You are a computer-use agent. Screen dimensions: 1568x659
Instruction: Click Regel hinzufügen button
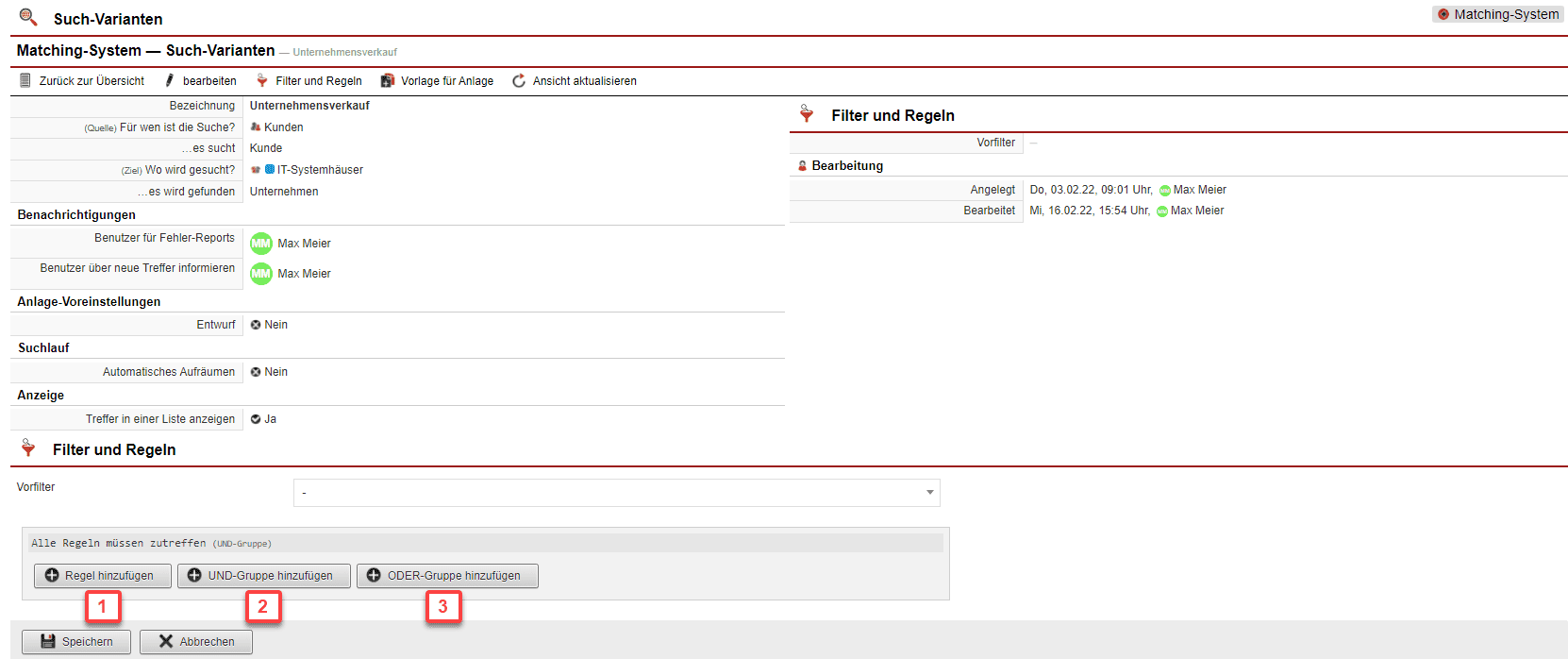click(102, 576)
